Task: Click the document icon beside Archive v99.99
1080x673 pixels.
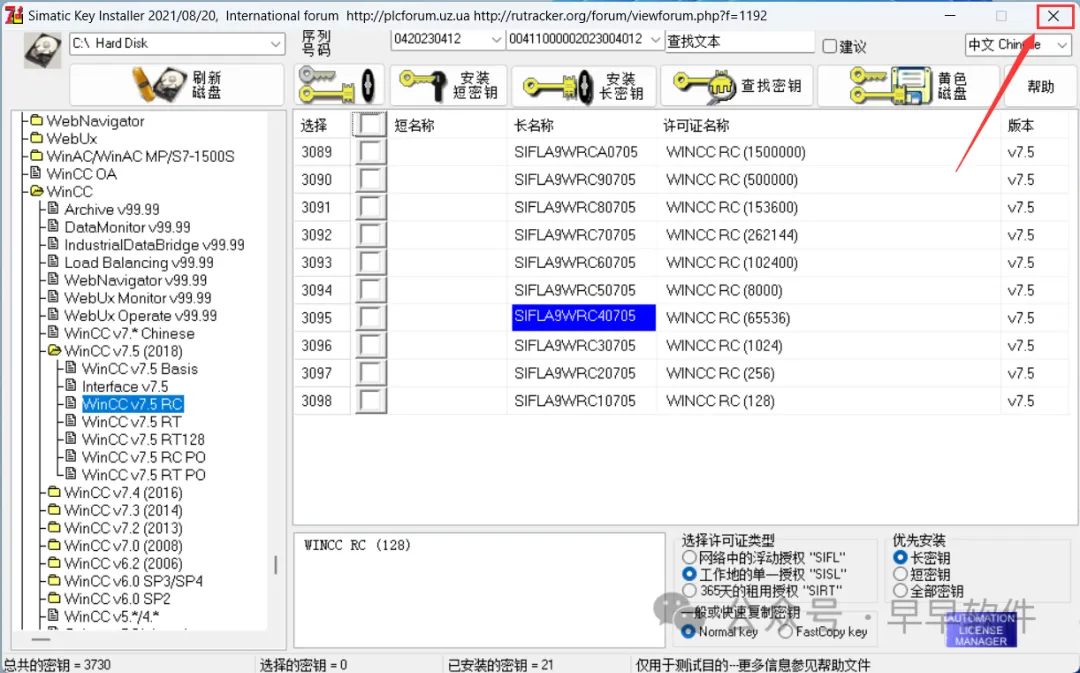Action: (x=54, y=209)
